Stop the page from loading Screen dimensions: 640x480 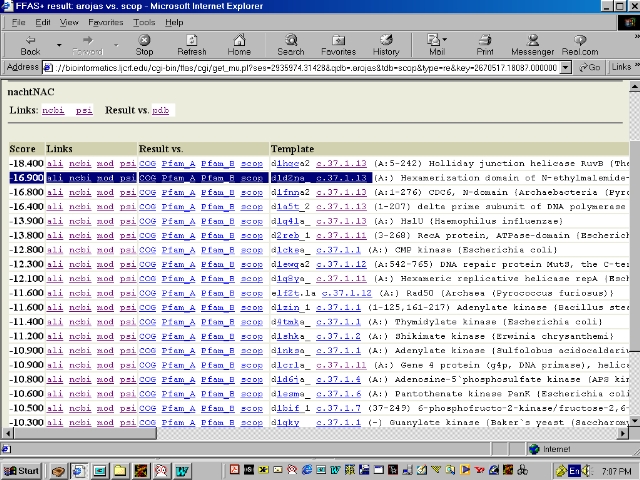[x=144, y=44]
